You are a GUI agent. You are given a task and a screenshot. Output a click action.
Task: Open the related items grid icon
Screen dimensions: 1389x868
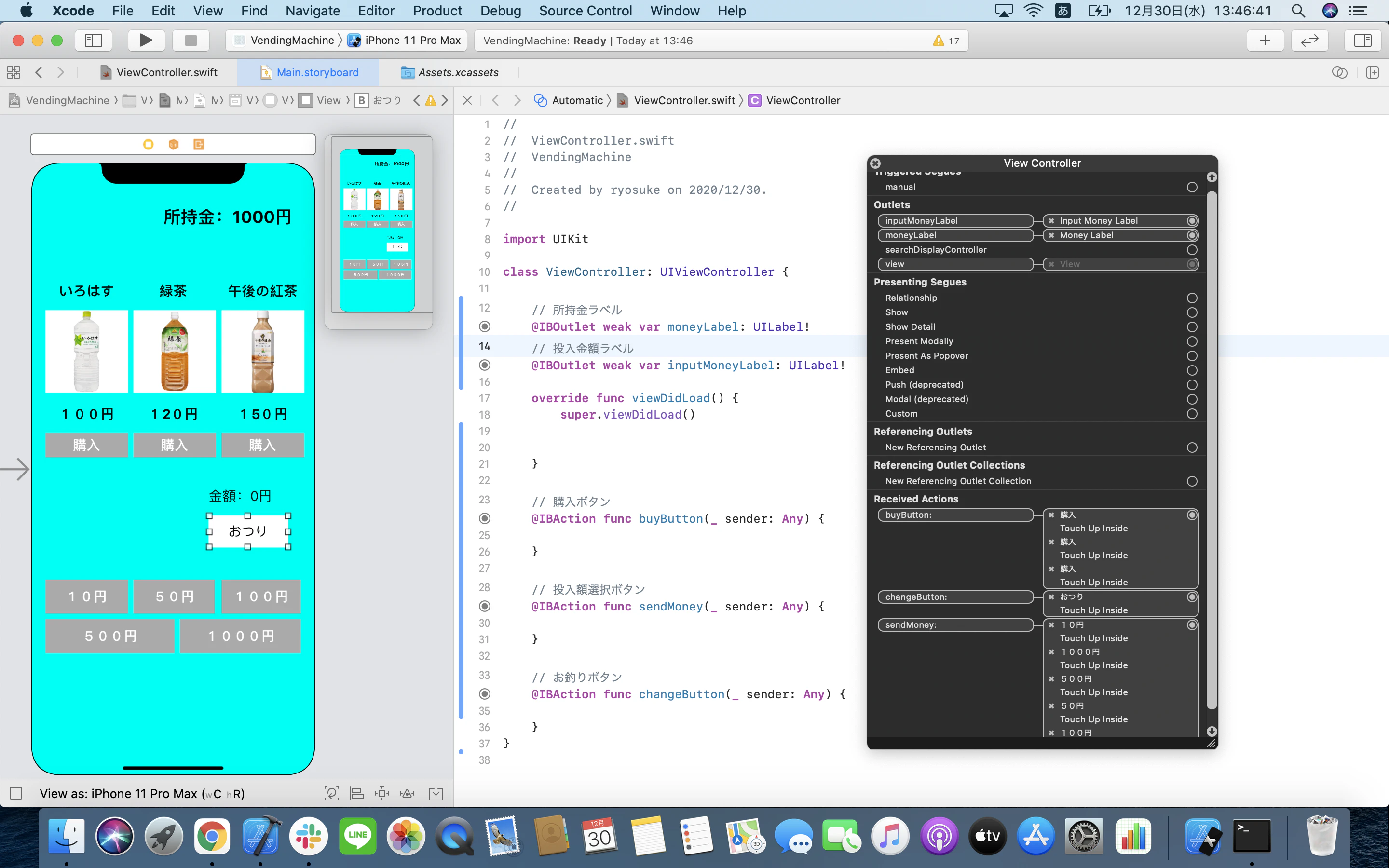13,72
